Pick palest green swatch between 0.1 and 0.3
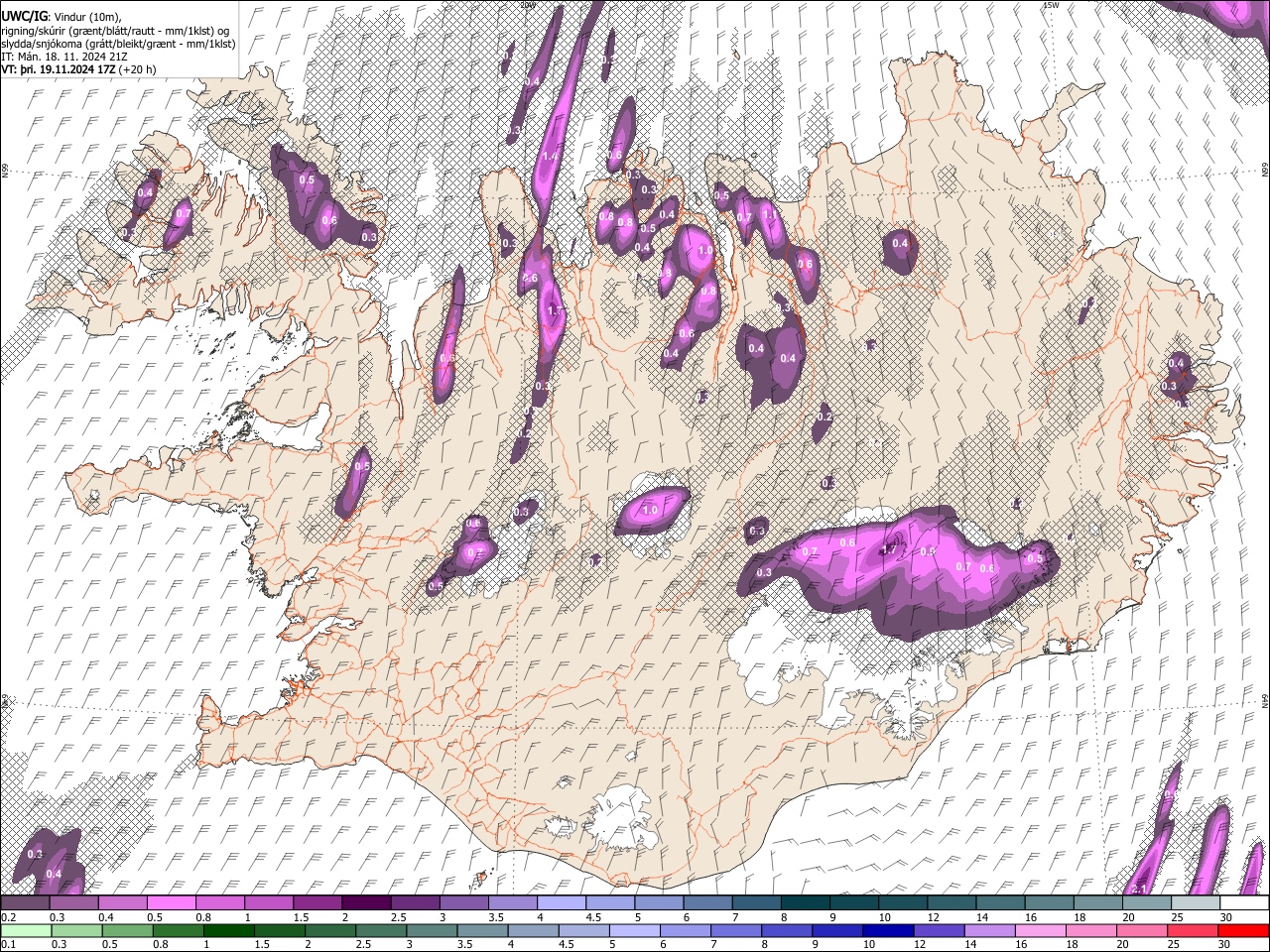1270x952 pixels. (x=26, y=930)
